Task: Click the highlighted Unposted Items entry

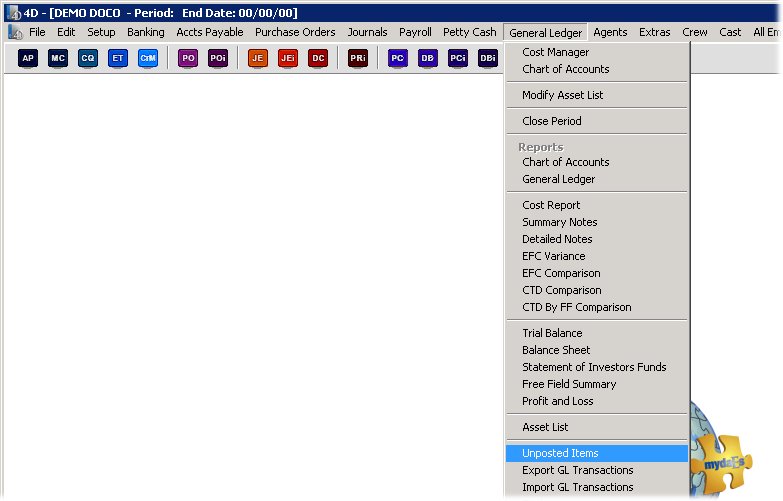Action: [597, 453]
